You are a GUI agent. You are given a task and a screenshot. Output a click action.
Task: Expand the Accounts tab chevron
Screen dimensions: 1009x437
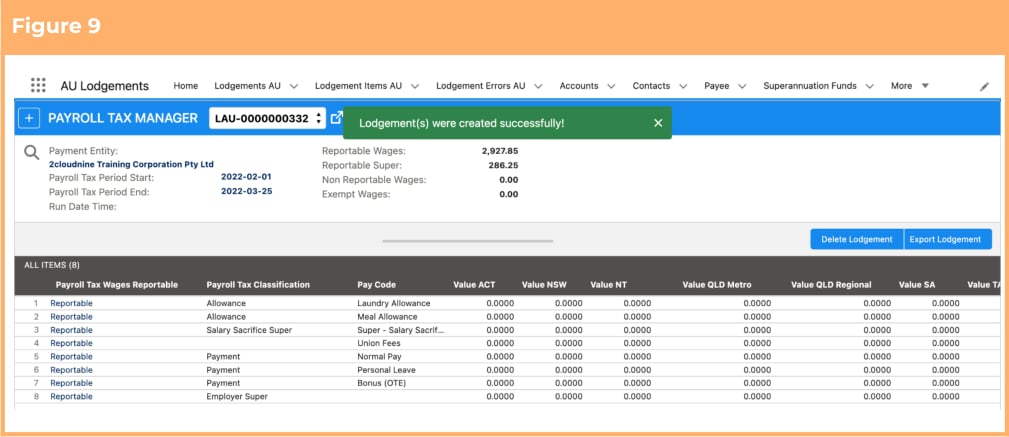coord(611,86)
